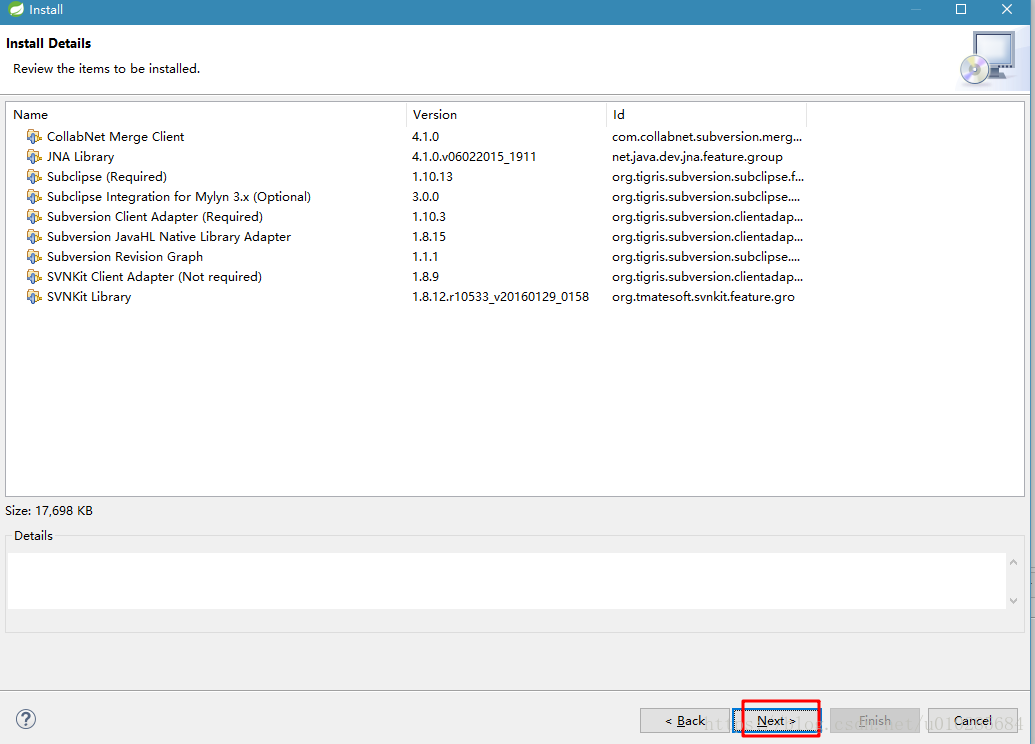
Task: Click the Subversion Client Adapter feature icon
Action: pyautogui.click(x=34, y=217)
